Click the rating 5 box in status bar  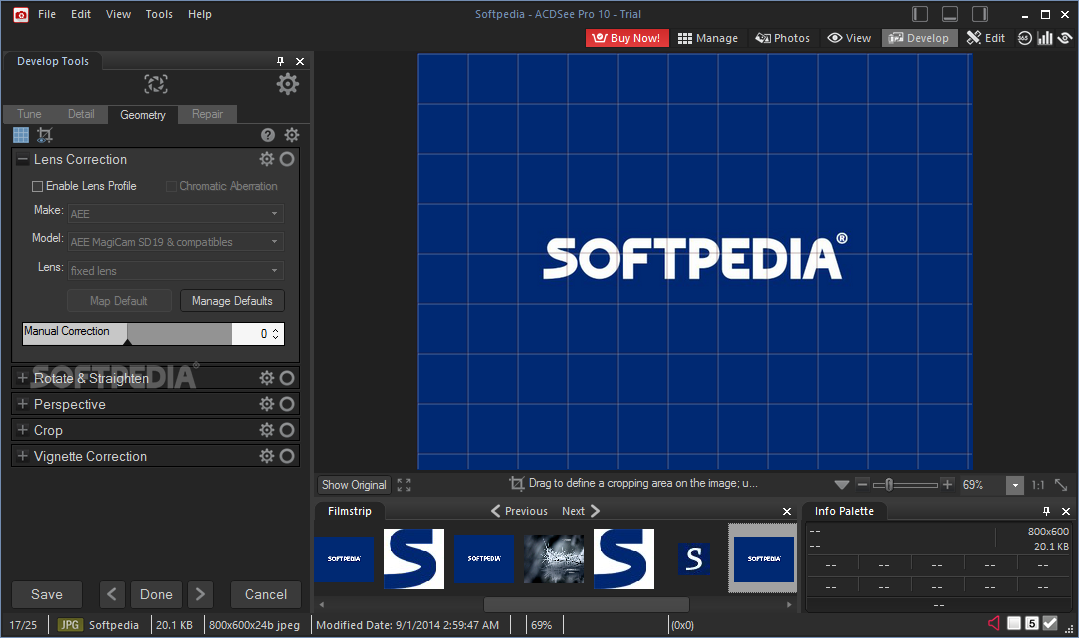click(x=1032, y=624)
